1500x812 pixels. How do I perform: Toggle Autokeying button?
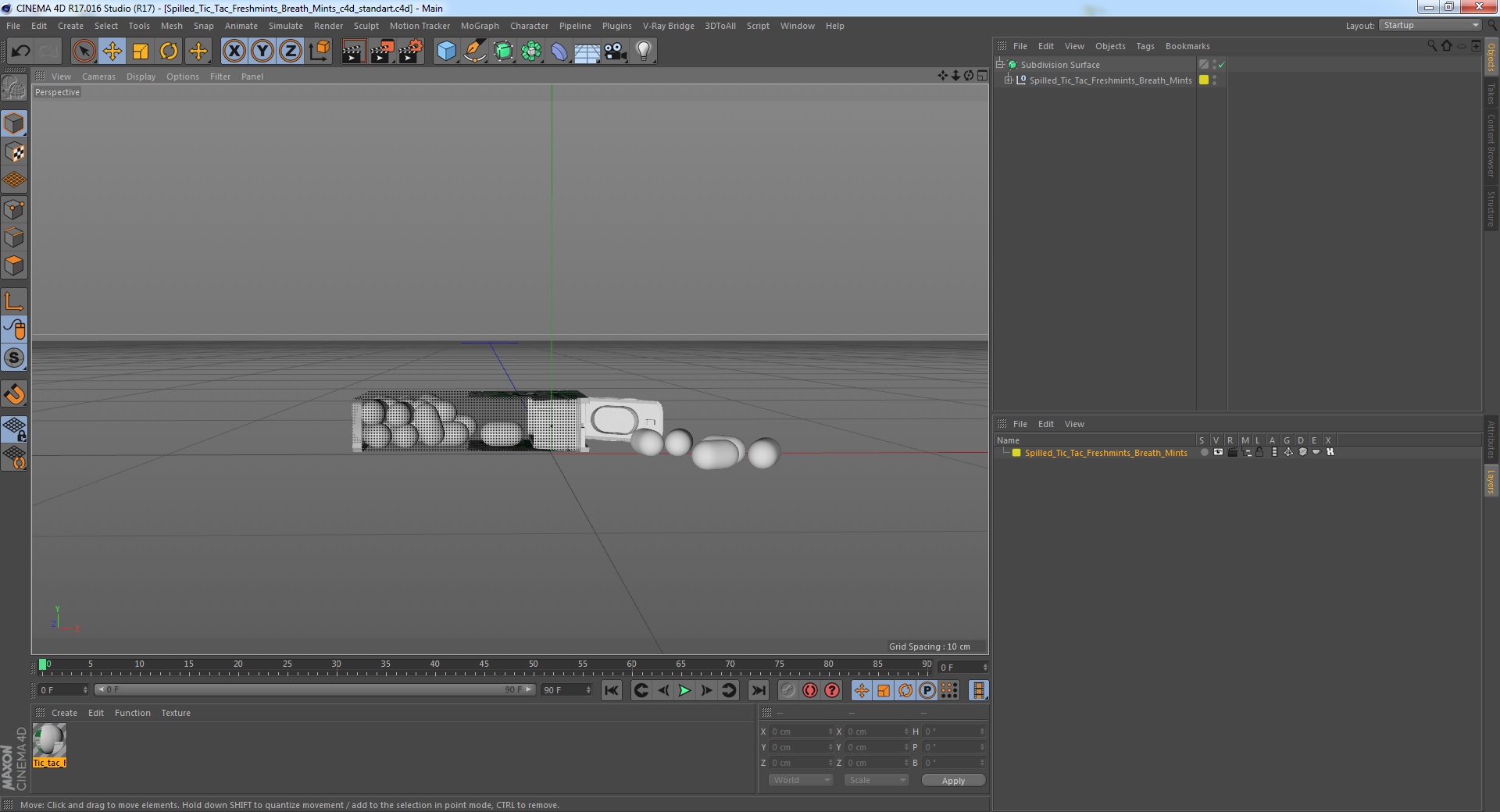[810, 690]
